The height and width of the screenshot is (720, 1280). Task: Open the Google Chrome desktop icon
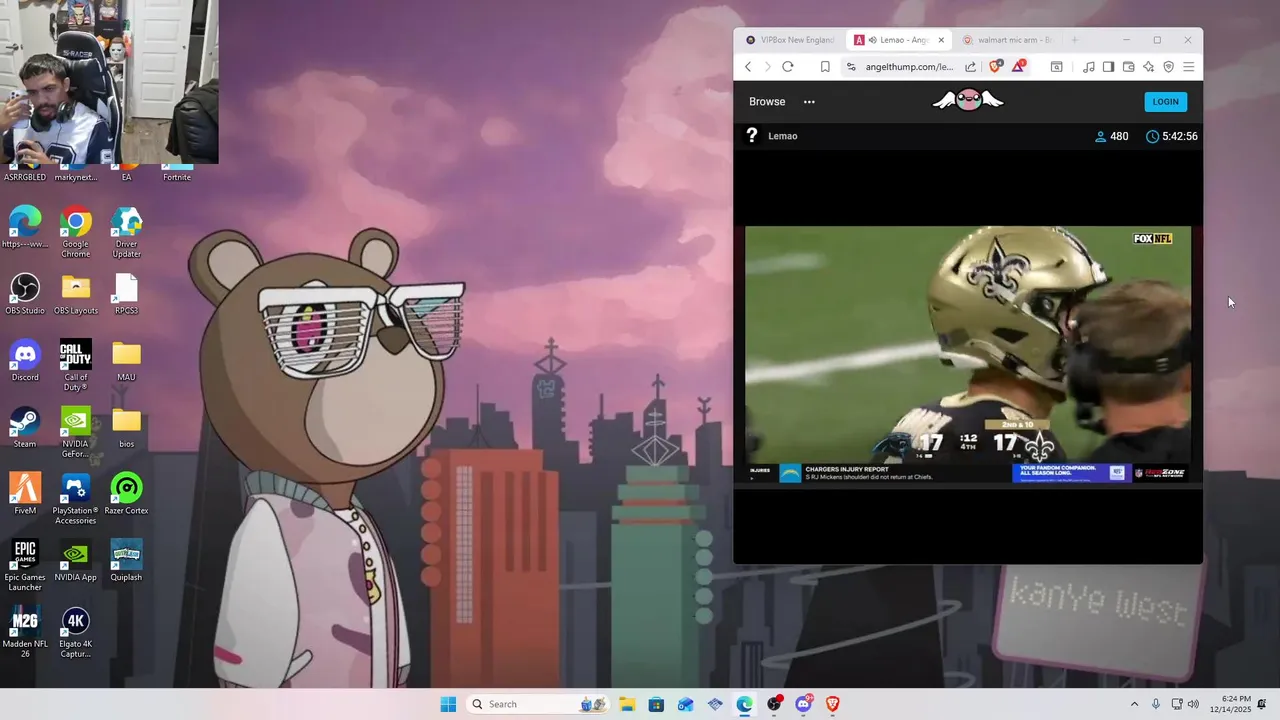tap(76, 233)
